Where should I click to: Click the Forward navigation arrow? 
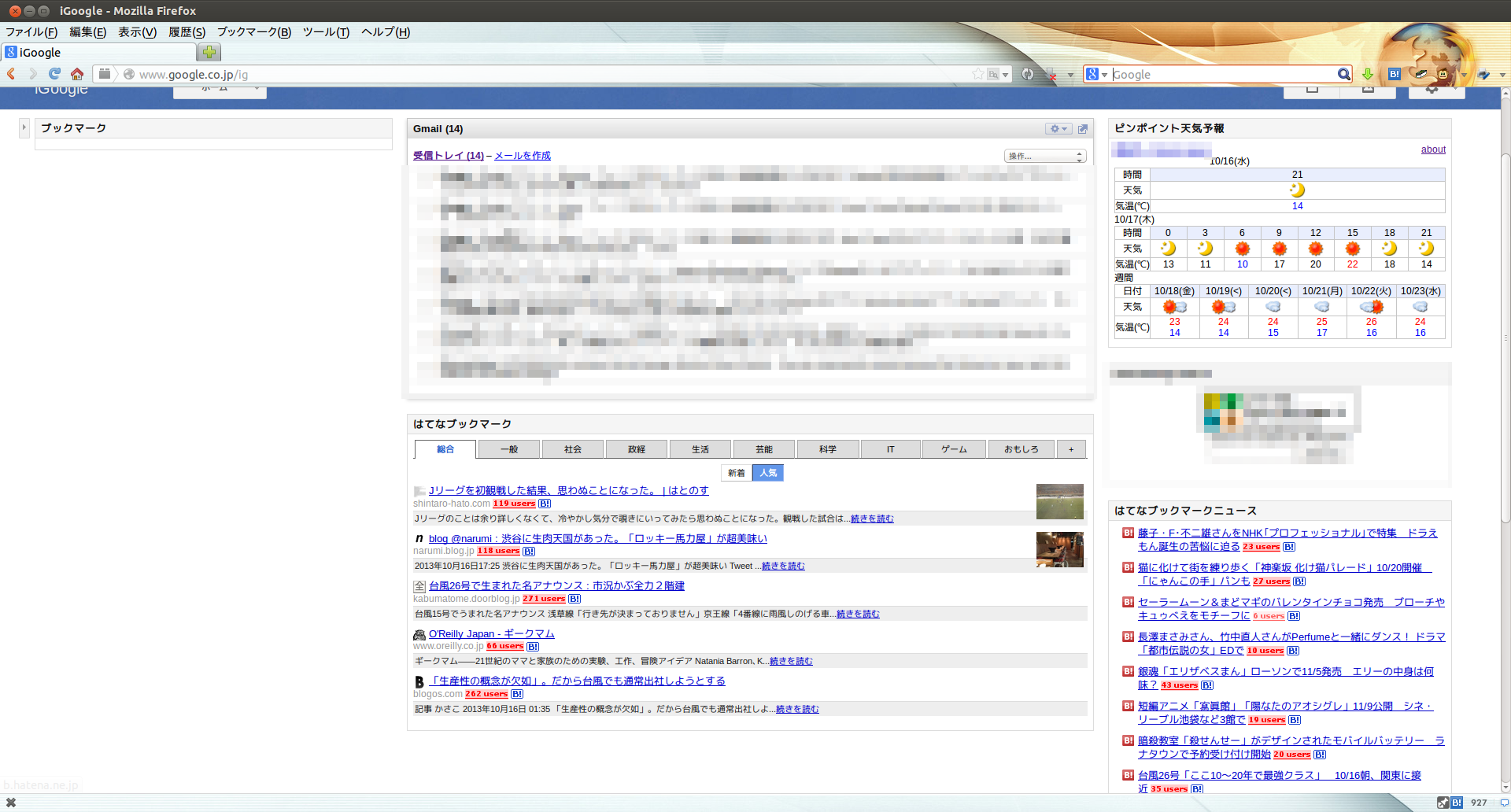[32, 74]
